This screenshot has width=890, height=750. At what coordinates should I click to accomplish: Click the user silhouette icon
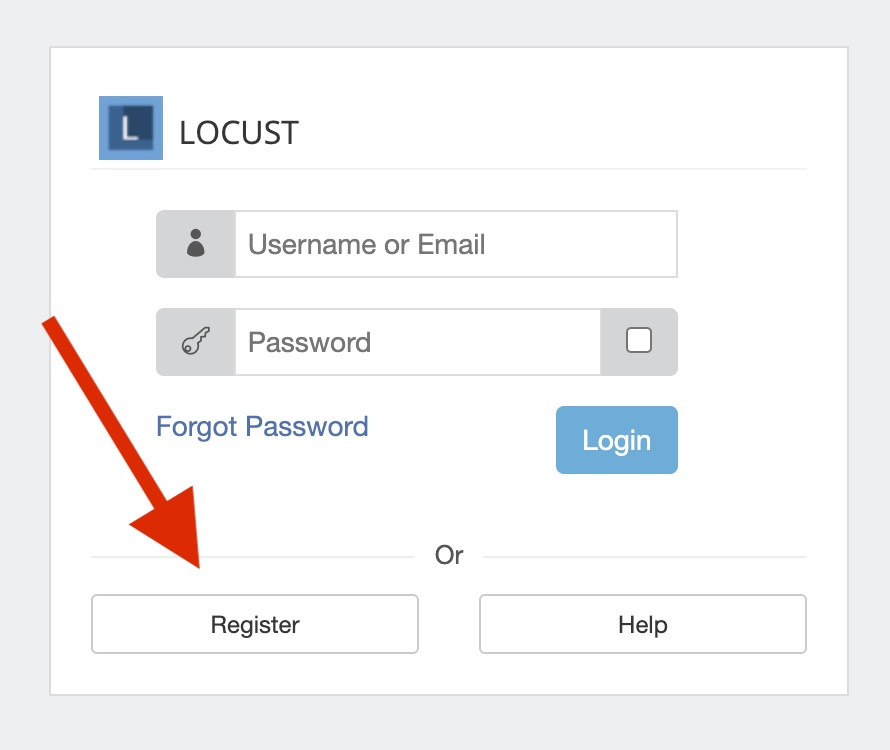(195, 244)
